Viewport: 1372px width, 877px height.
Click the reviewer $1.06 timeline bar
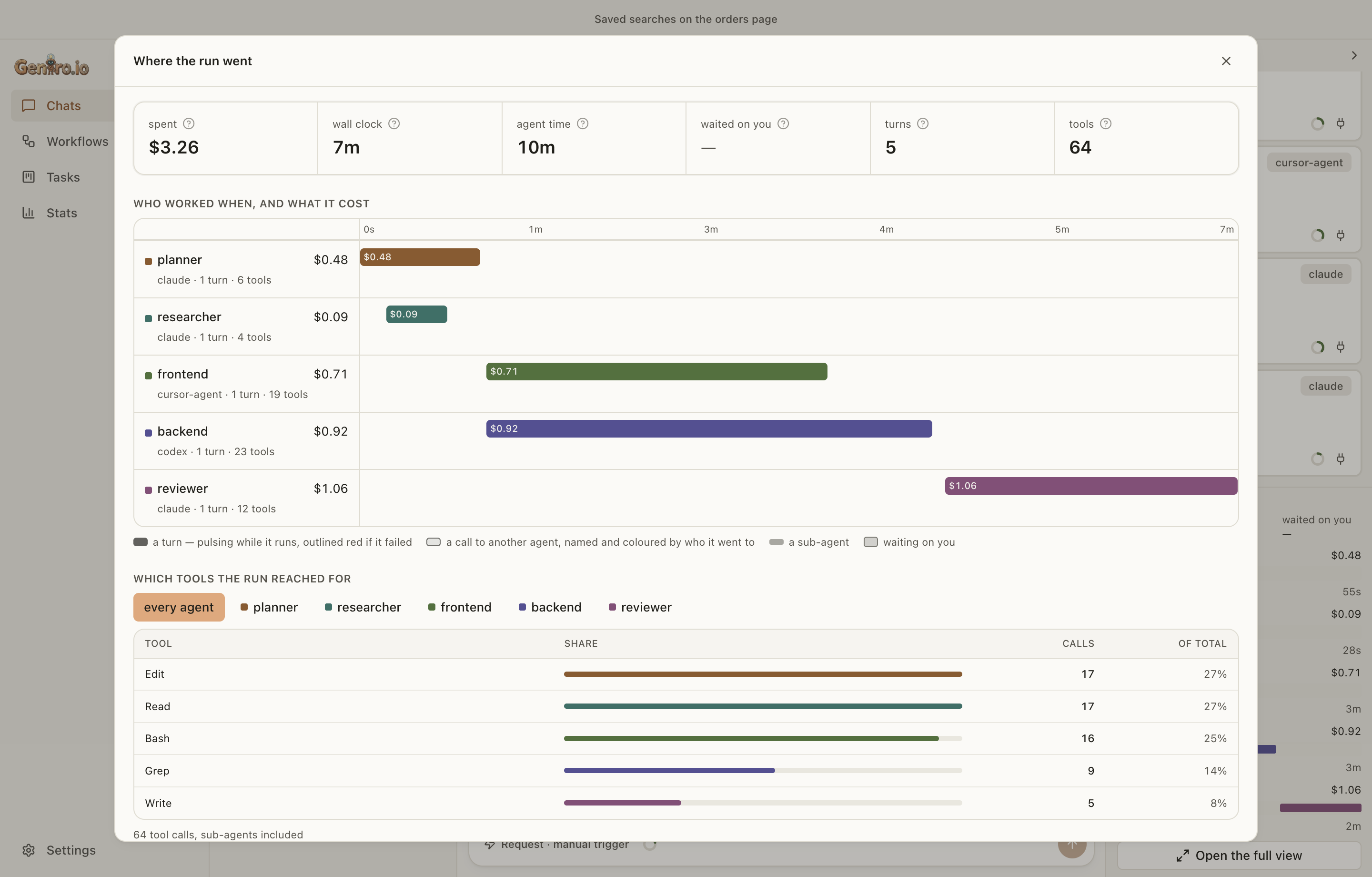(x=1091, y=486)
